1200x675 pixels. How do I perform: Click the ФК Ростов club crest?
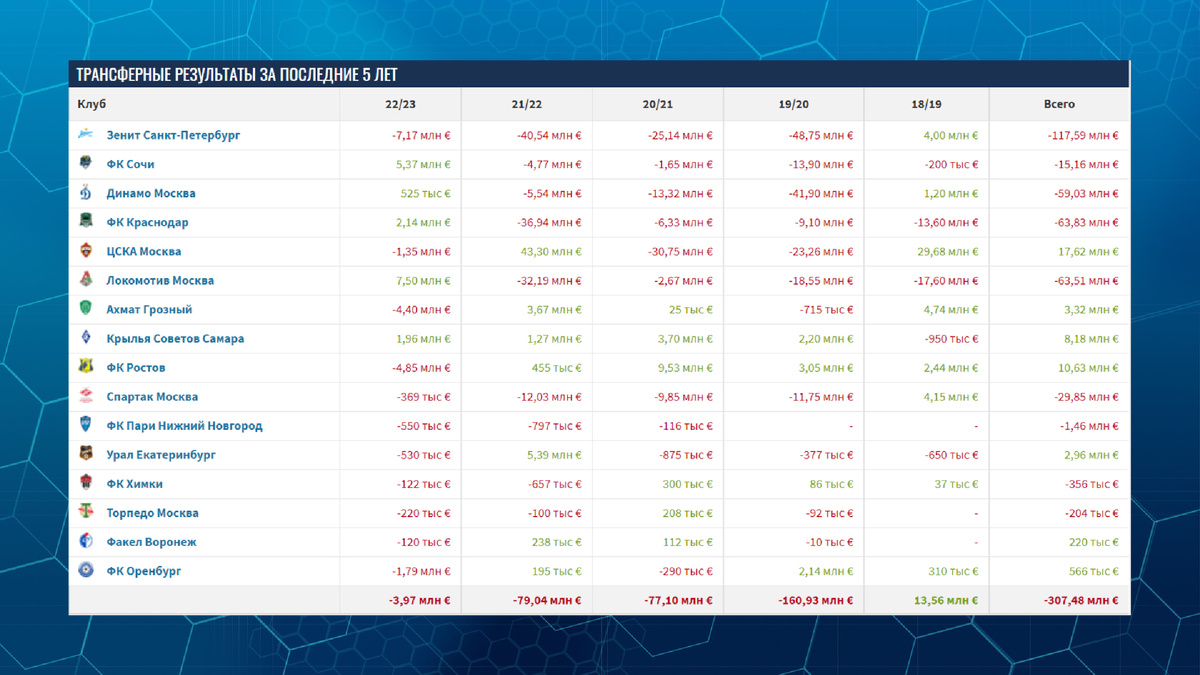point(86,367)
